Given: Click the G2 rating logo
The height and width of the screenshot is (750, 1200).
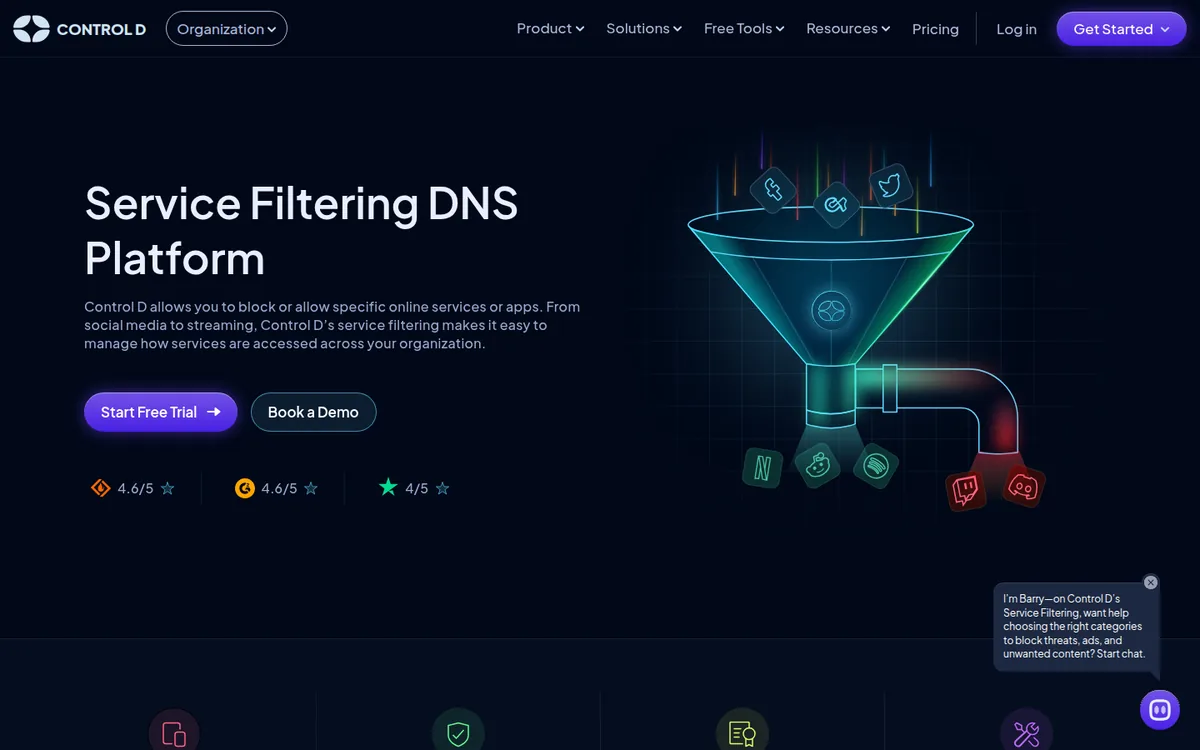Looking at the screenshot, I should [x=244, y=488].
